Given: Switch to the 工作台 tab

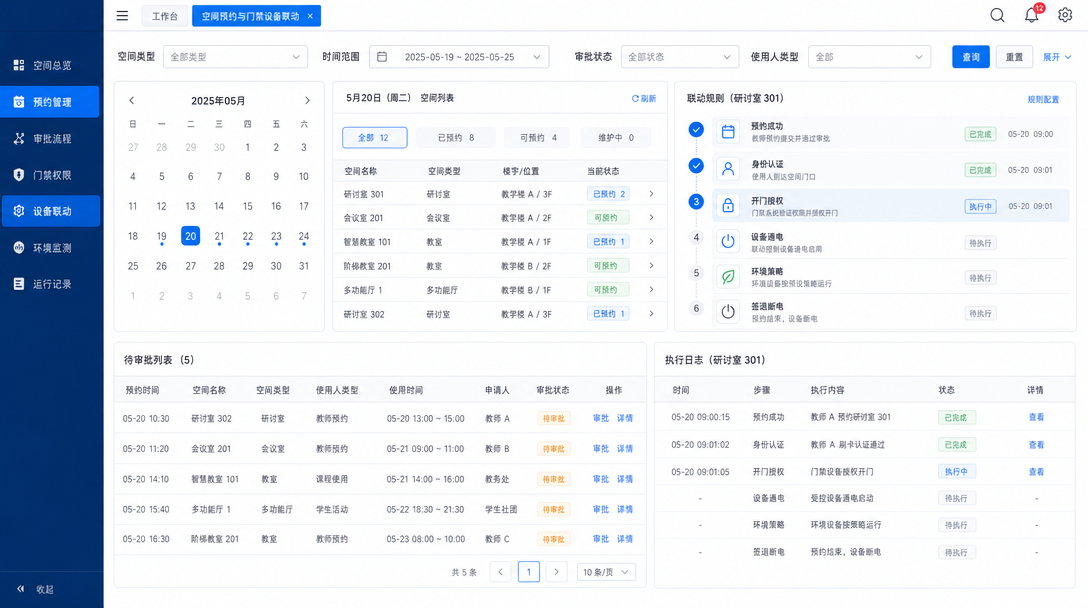Looking at the screenshot, I should click(164, 16).
